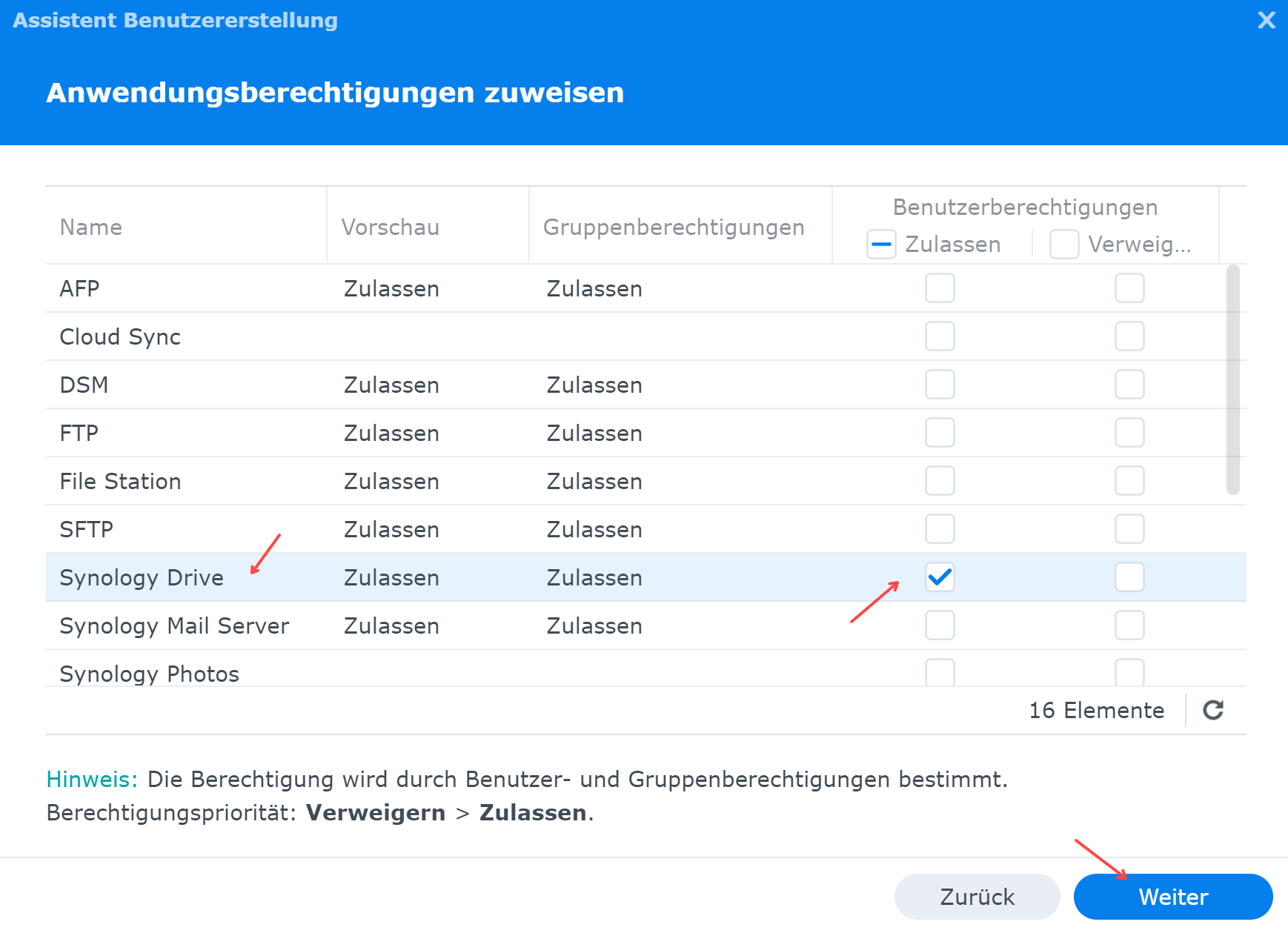Uncheck Zulassen for Synology Drive

coord(940,577)
